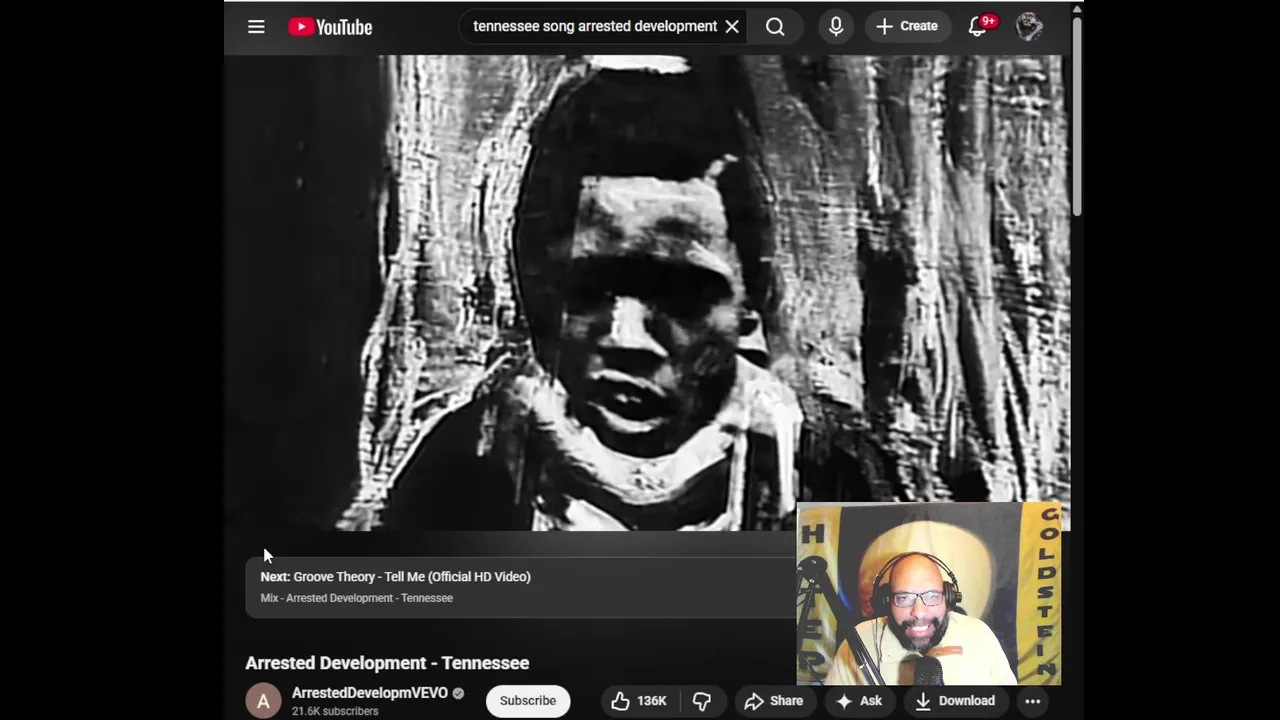Click the 21.6K subscribers text
This screenshot has height=720, width=1280.
click(x=335, y=711)
